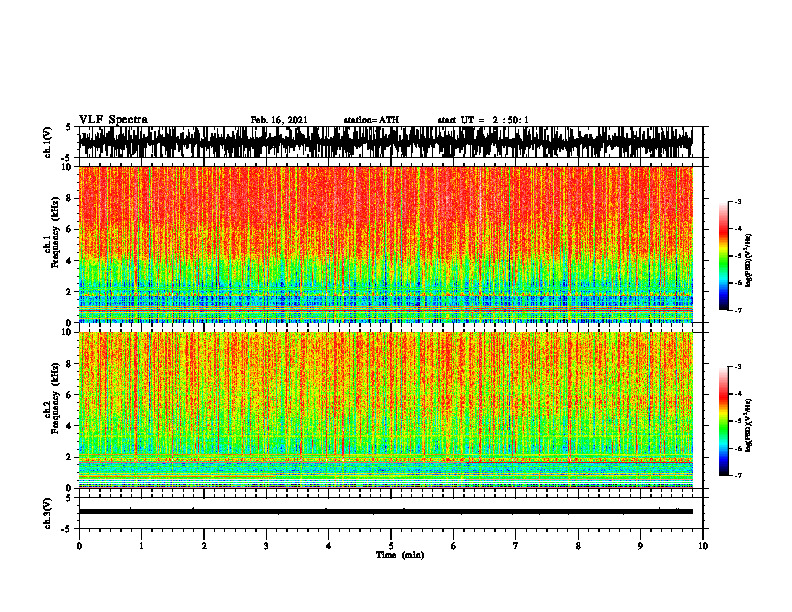Click the ch.2 colorbar log(PSD) unit label
The image size is (792, 612).
pos(749,425)
